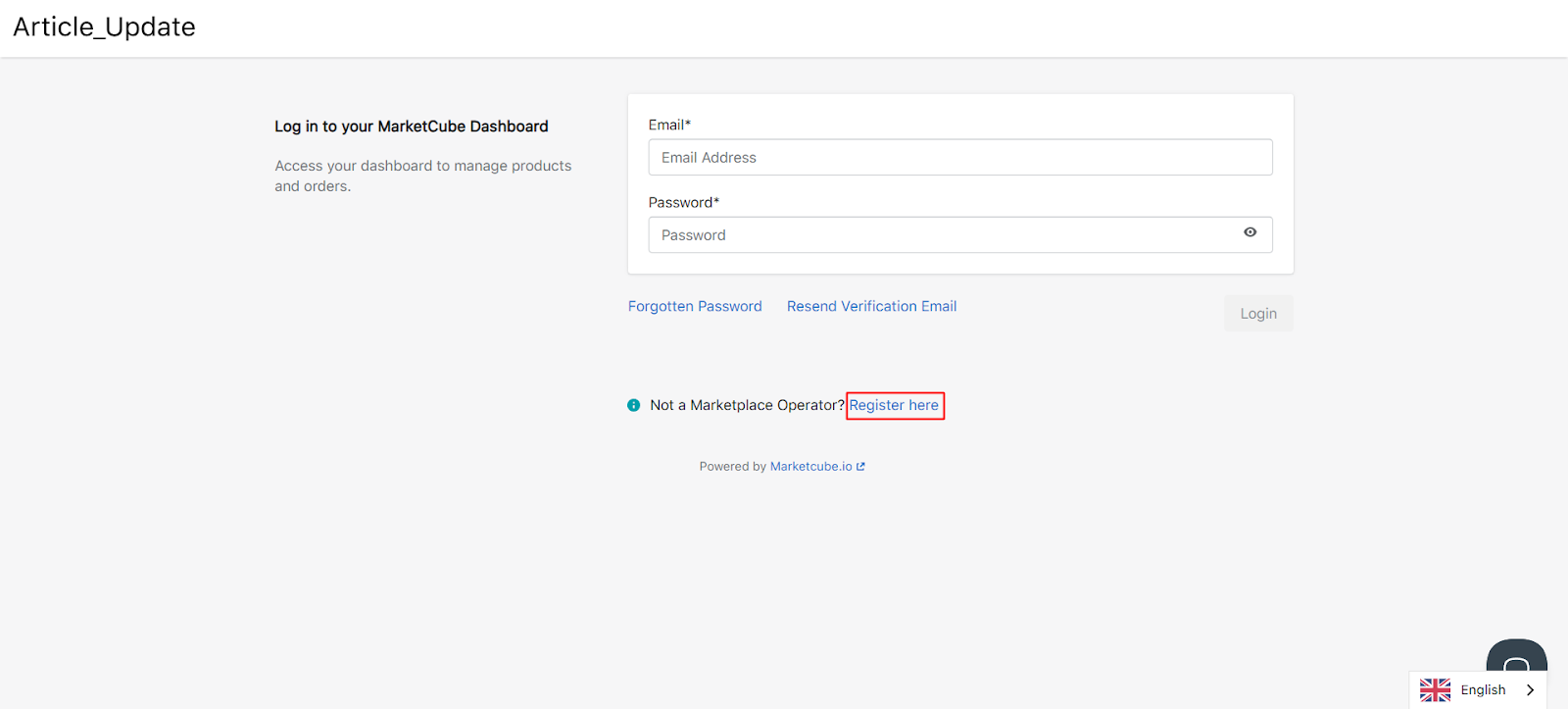Click 'Log in to your MarketCube Dashboard' heading

pyautogui.click(x=412, y=127)
